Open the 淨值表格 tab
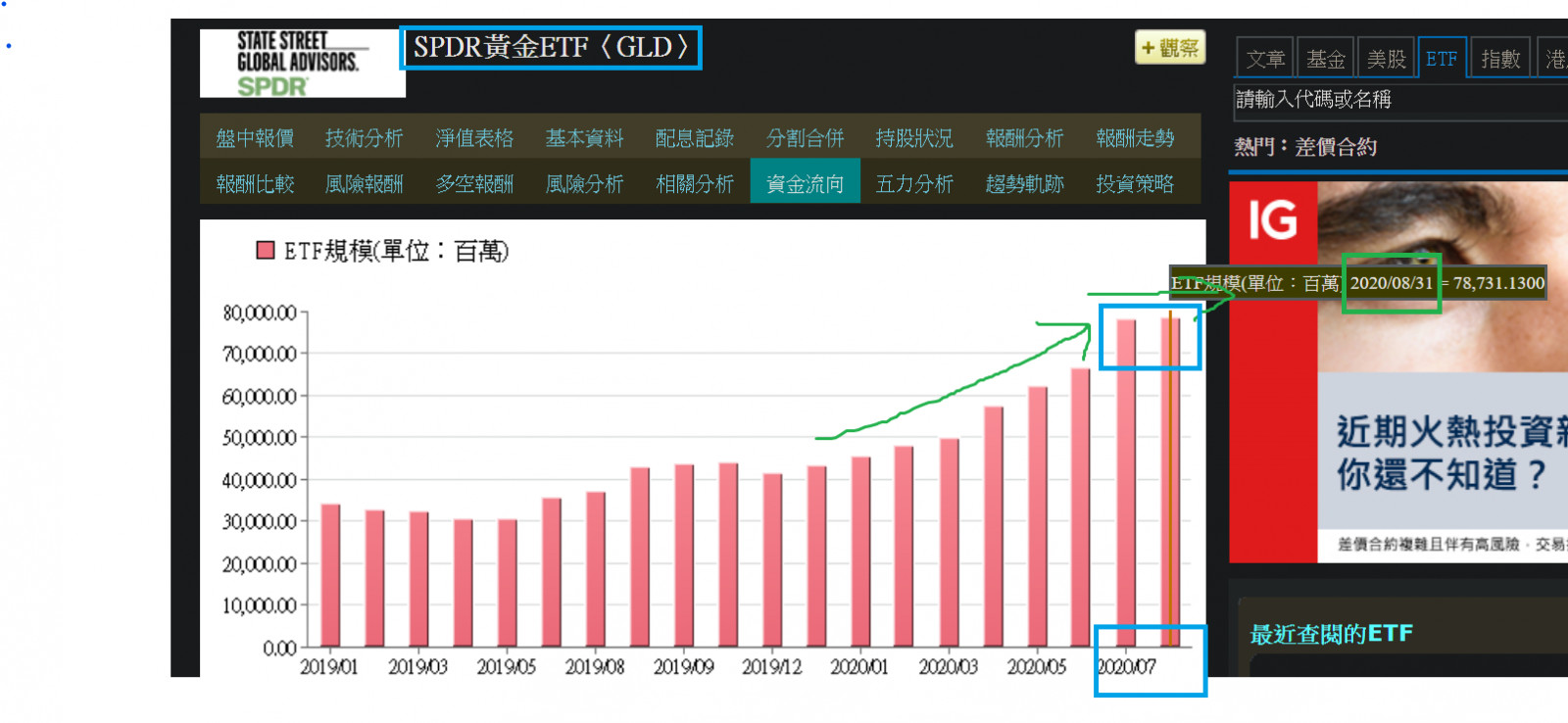The image size is (1568, 723). pos(474,138)
